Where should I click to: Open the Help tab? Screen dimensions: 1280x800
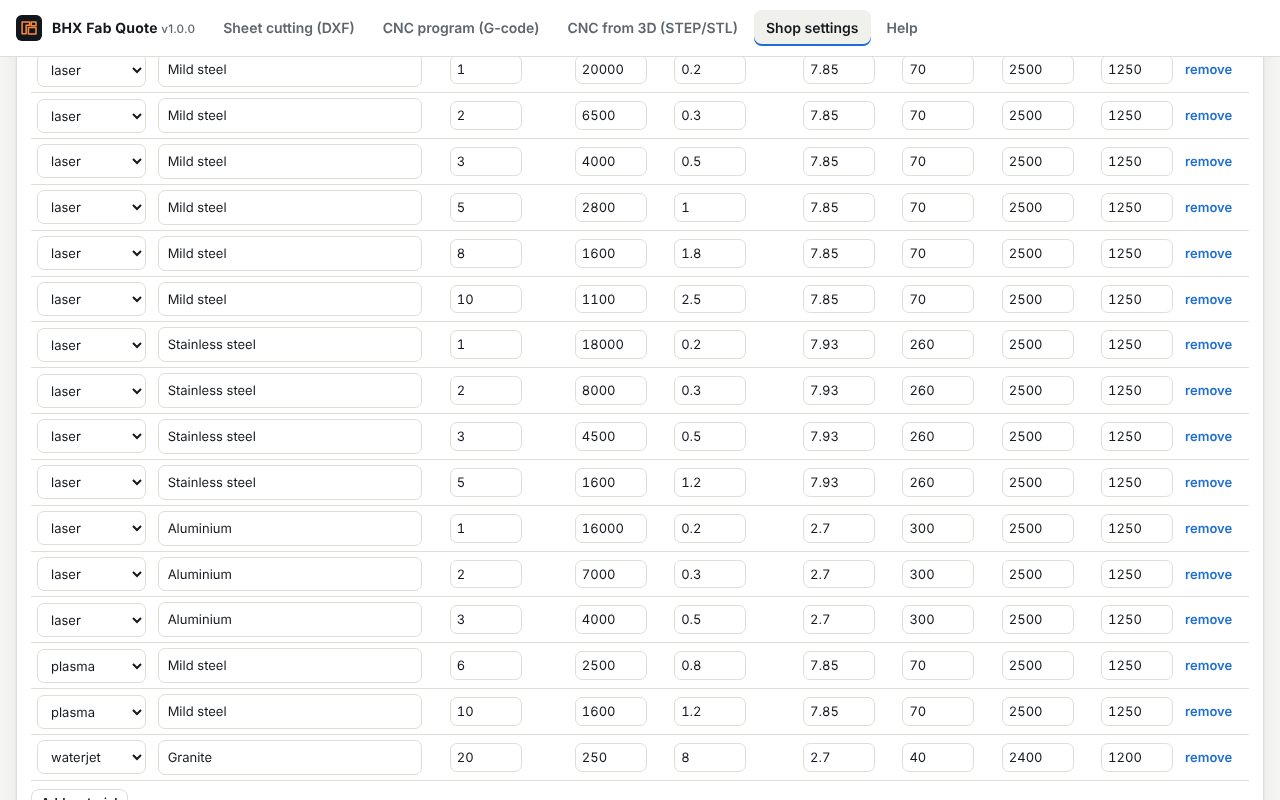pos(902,28)
